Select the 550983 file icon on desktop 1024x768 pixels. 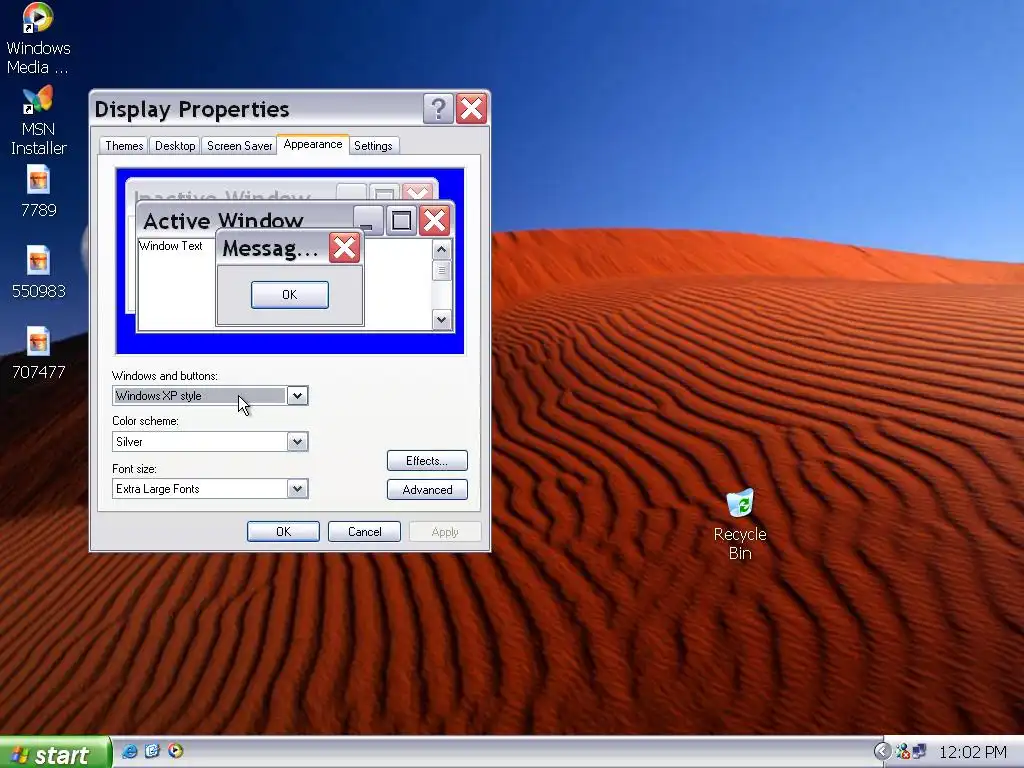pos(38,272)
